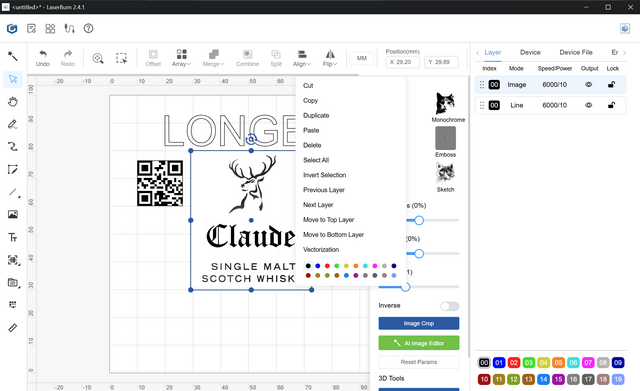Pick layer color swatch 07 magenta
This screenshot has width=640, height=391.
[x=588, y=362]
